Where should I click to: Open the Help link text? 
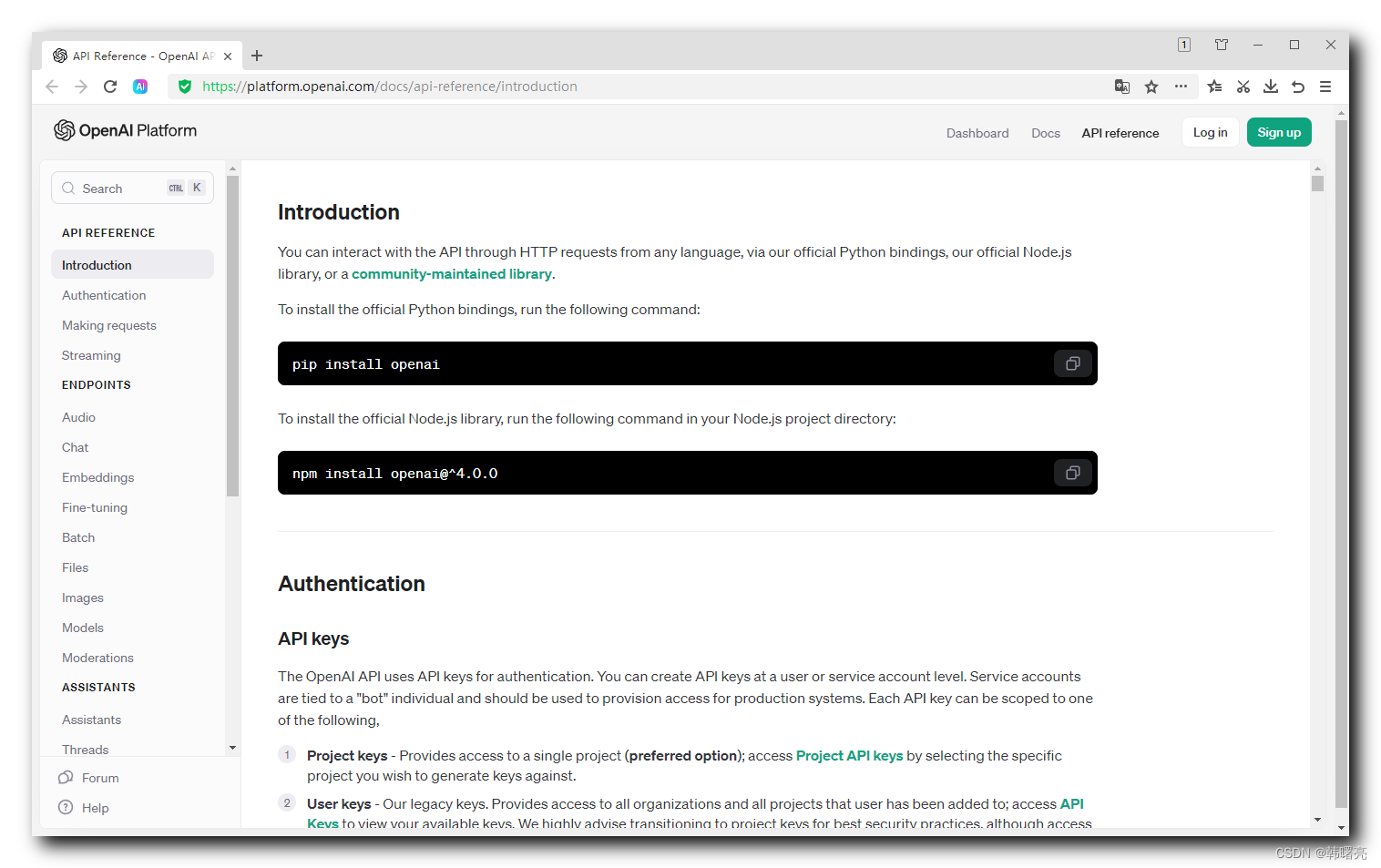95,808
